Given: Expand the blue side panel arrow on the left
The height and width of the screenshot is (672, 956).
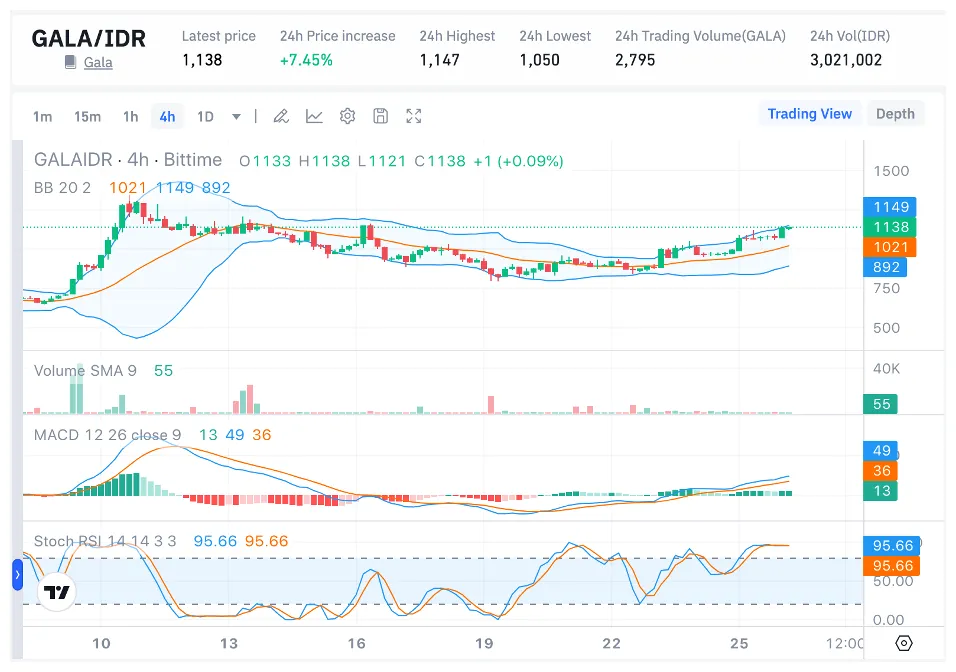Looking at the screenshot, I should coord(15,575).
